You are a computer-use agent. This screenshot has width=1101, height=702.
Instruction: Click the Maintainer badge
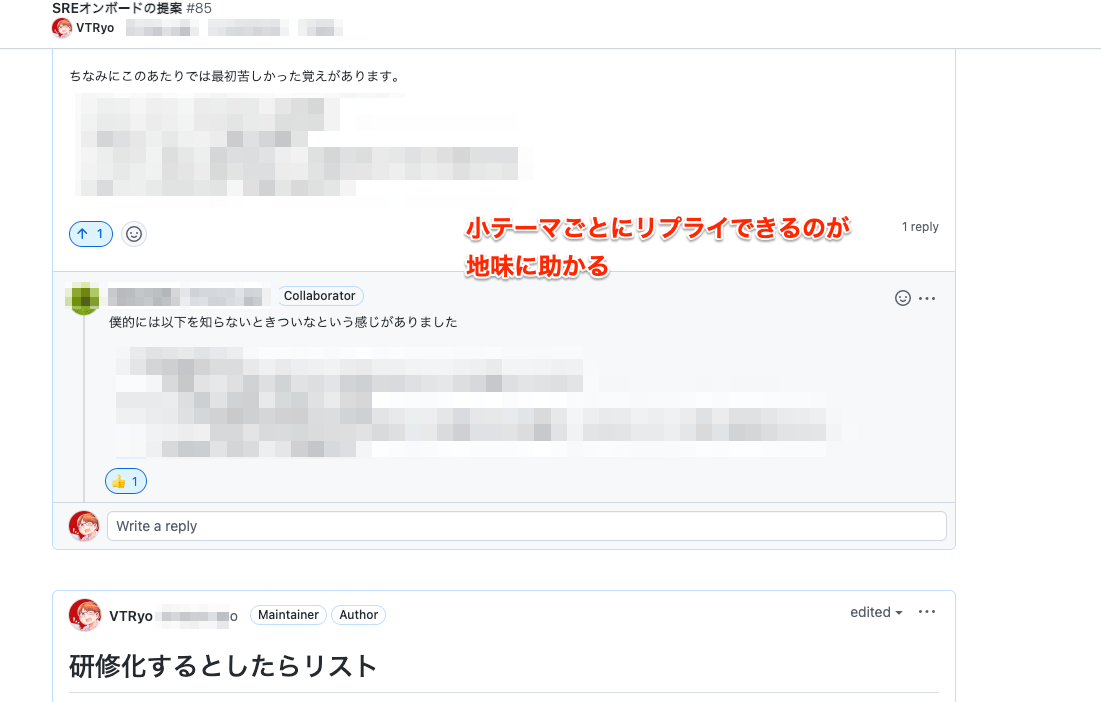point(288,615)
